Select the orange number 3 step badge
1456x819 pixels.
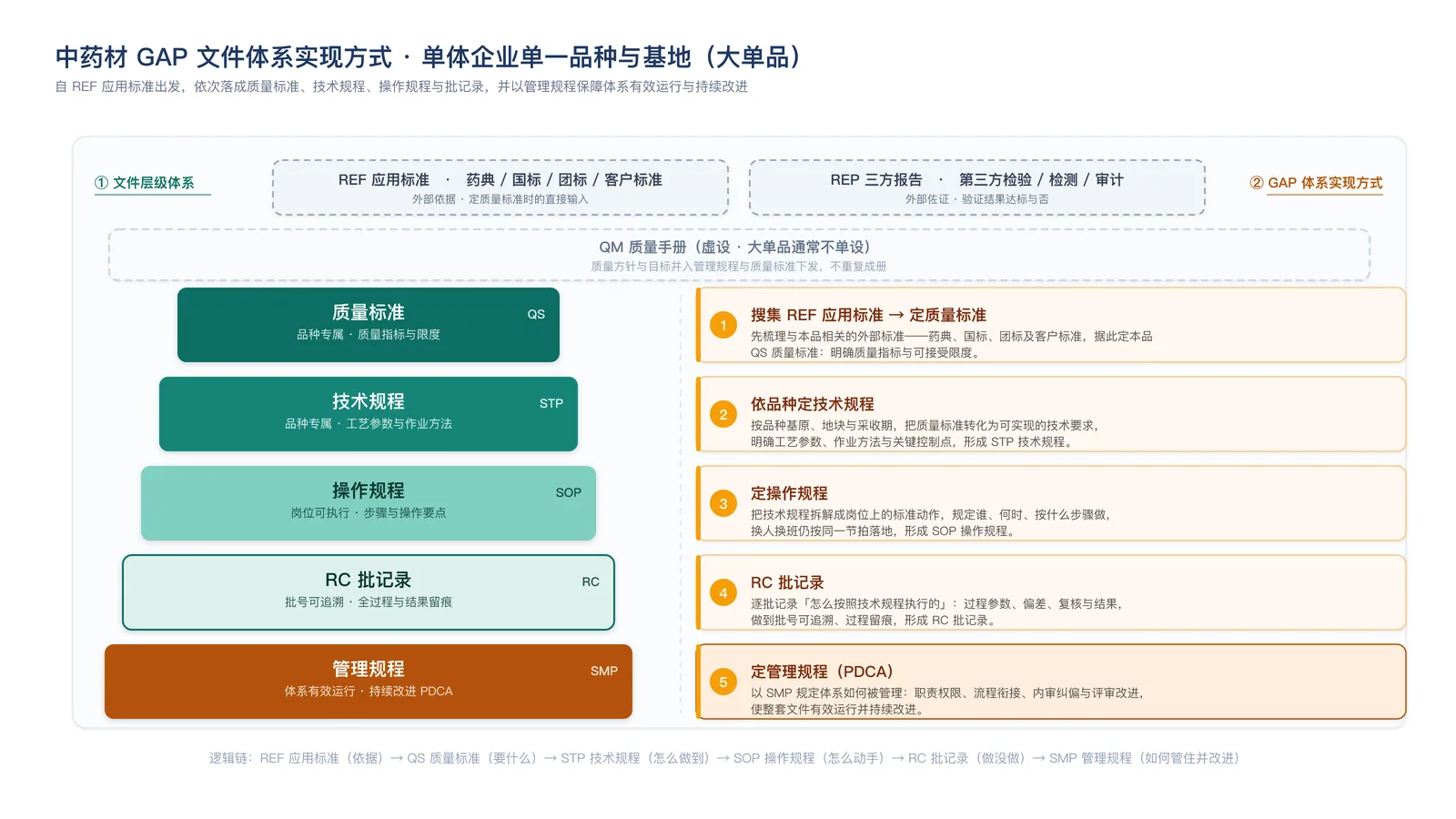723,503
